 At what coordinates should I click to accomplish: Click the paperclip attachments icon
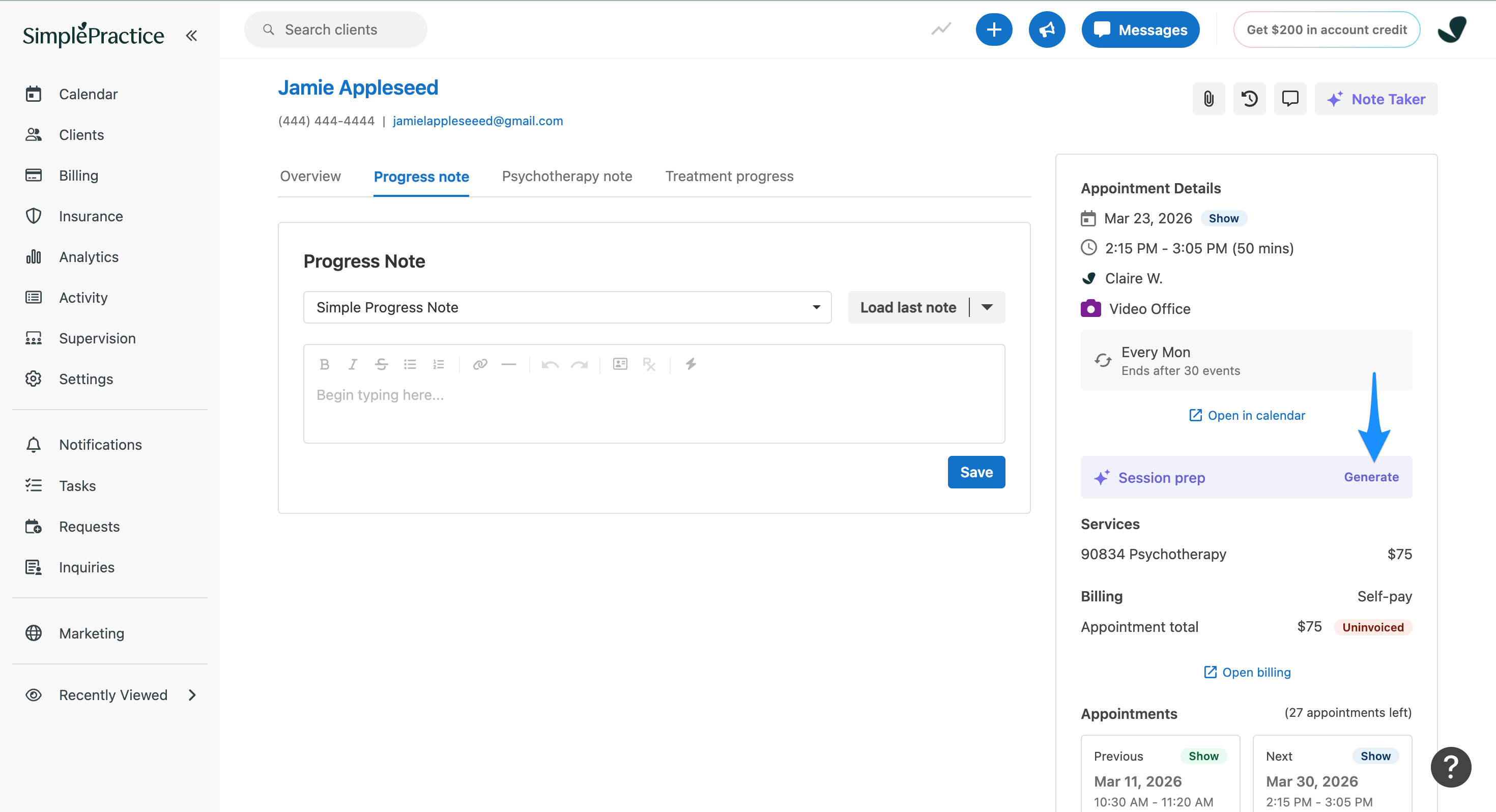coord(1209,99)
